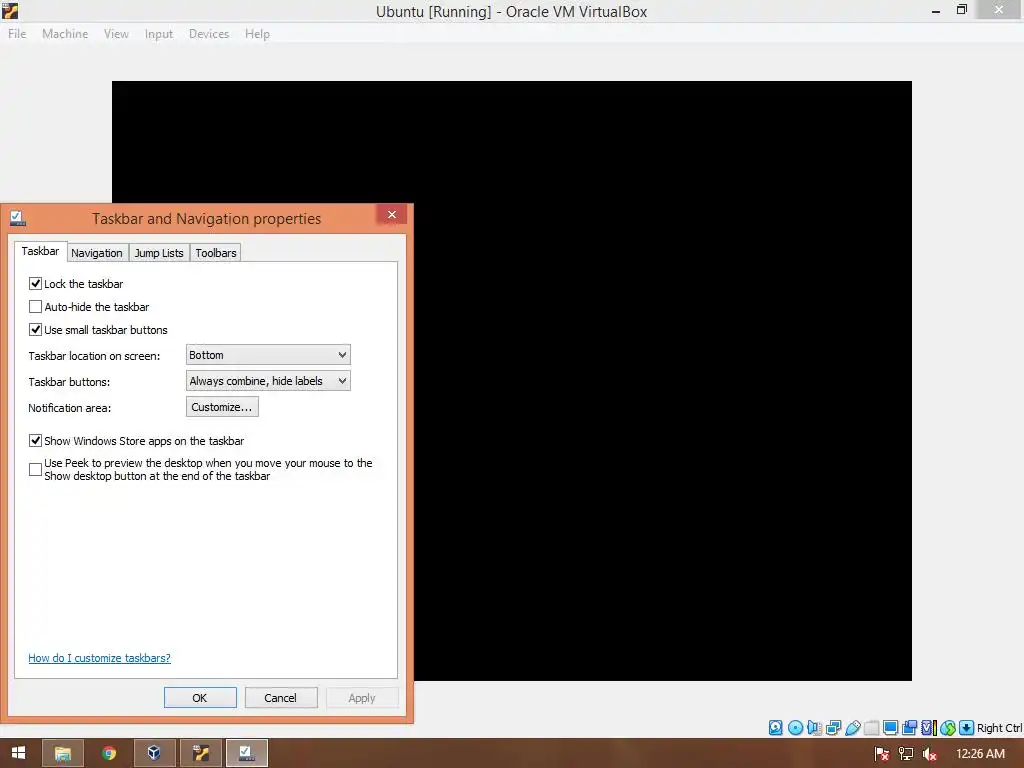This screenshot has width=1024, height=768.
Task: Minimize the VirtualBox window
Action: tap(936, 10)
